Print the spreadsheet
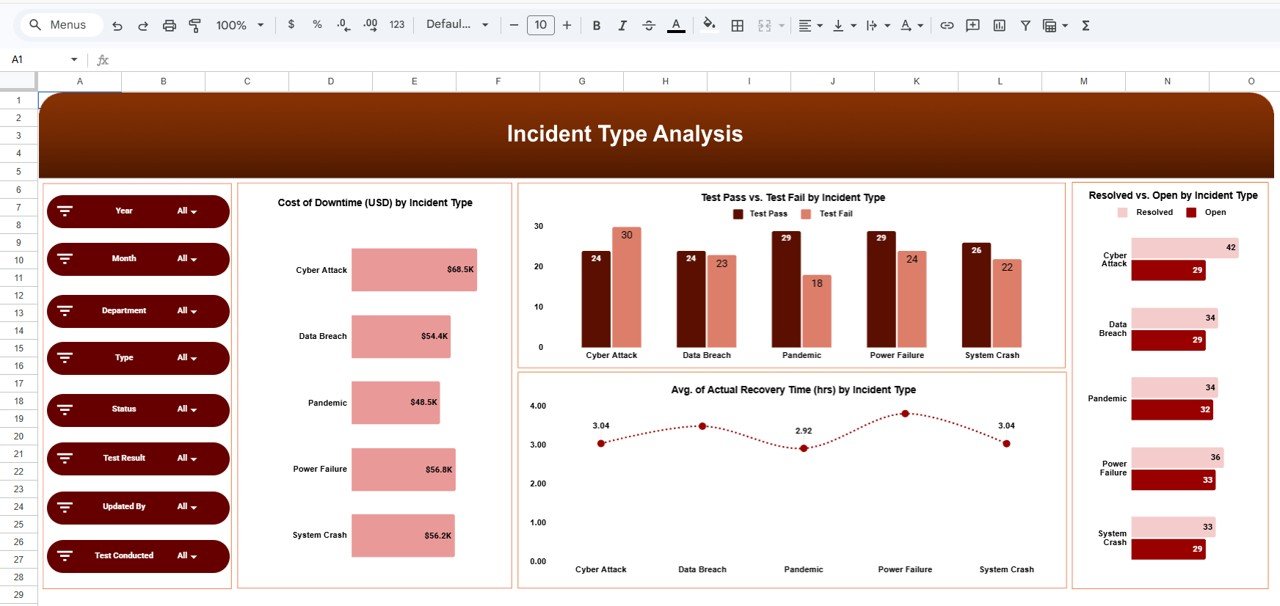The height and width of the screenshot is (606, 1280). coord(169,25)
